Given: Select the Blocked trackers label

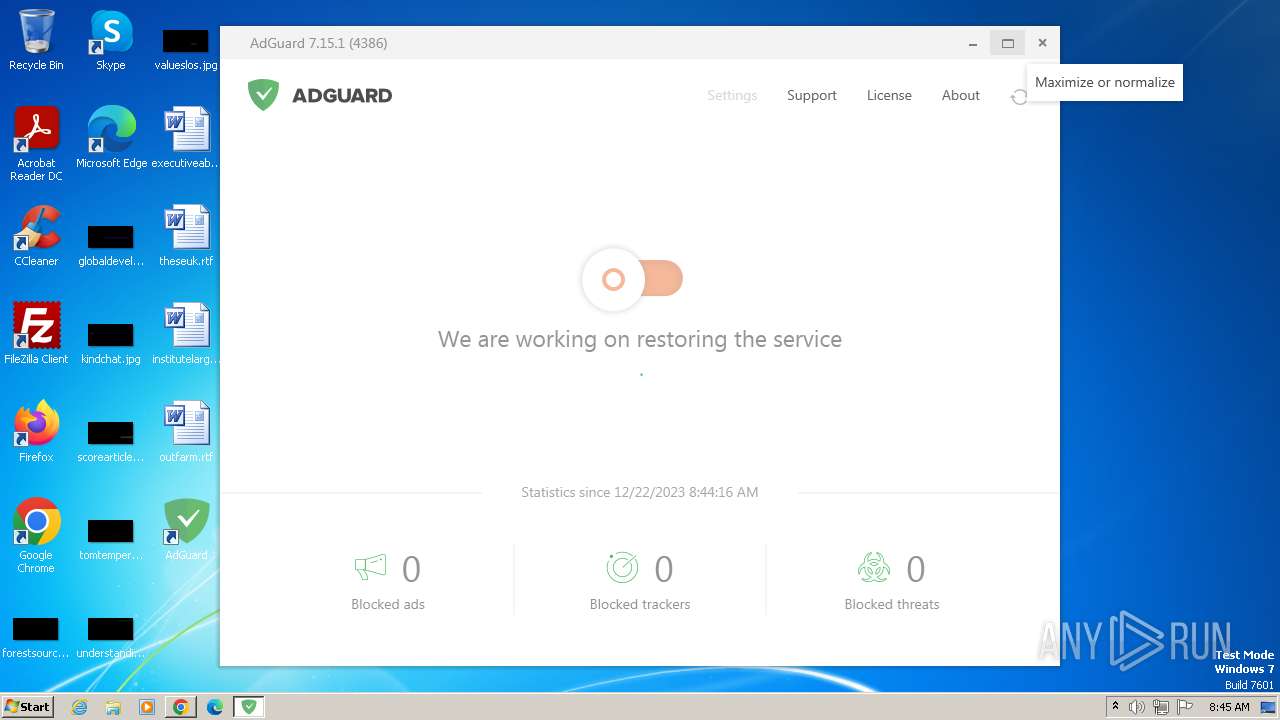Looking at the screenshot, I should pos(640,604).
